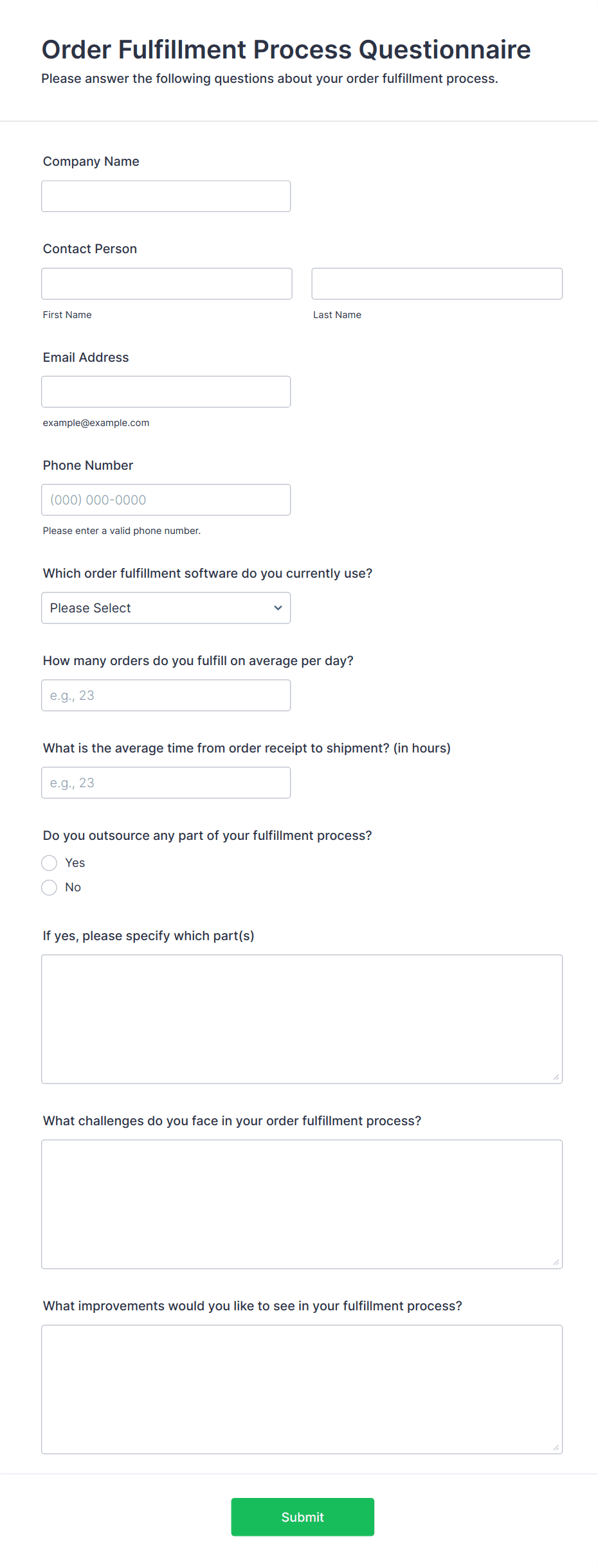Viewport: 598px width, 1568px height.
Task: Click the Phone Number input field
Action: coord(166,499)
